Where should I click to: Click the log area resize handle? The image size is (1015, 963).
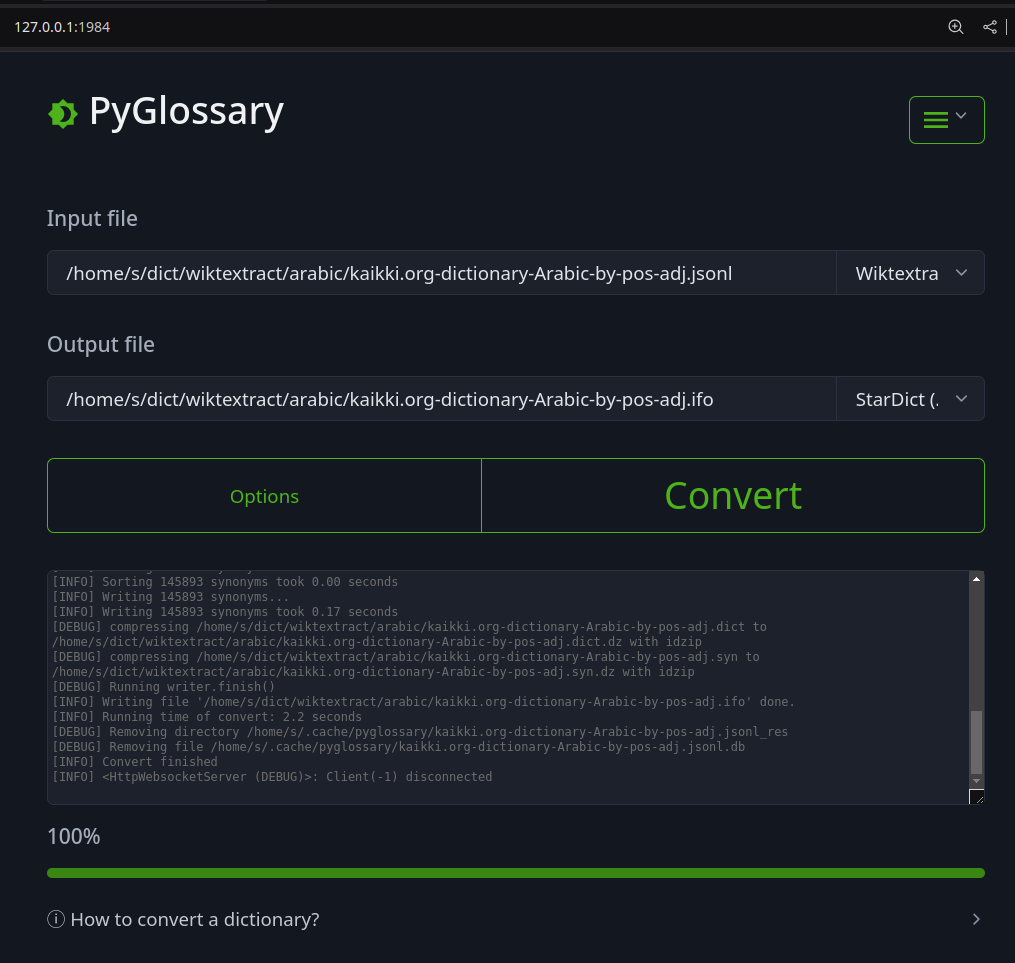coord(976,797)
